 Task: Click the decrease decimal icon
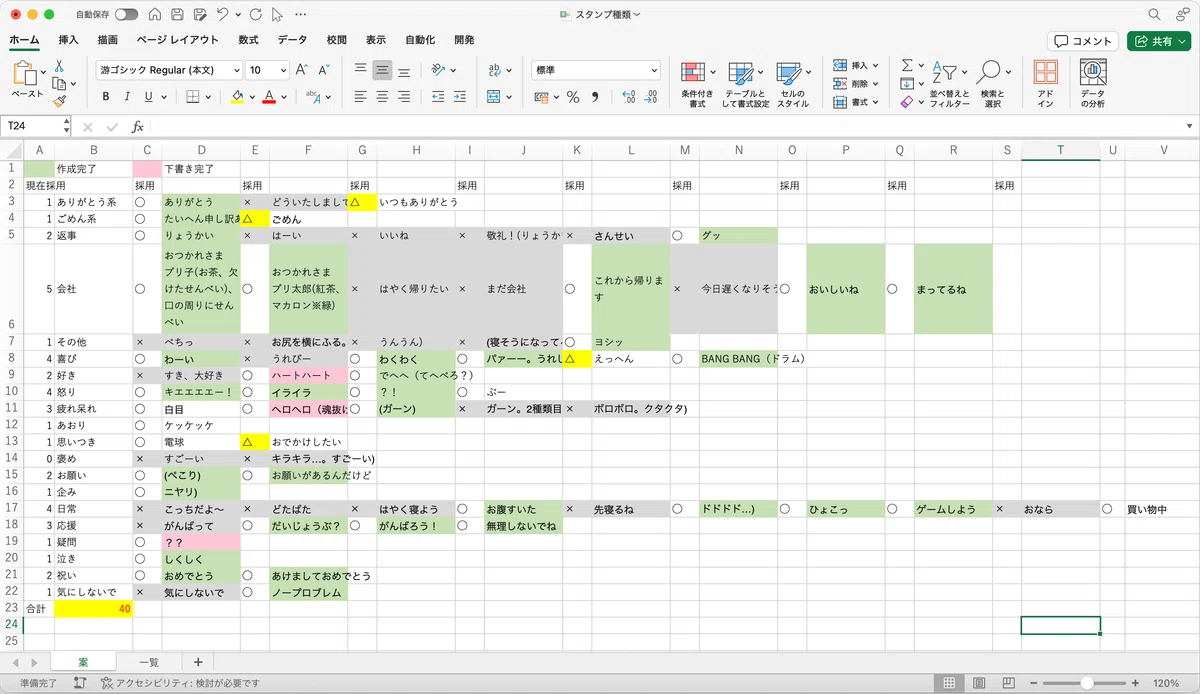tap(651, 97)
